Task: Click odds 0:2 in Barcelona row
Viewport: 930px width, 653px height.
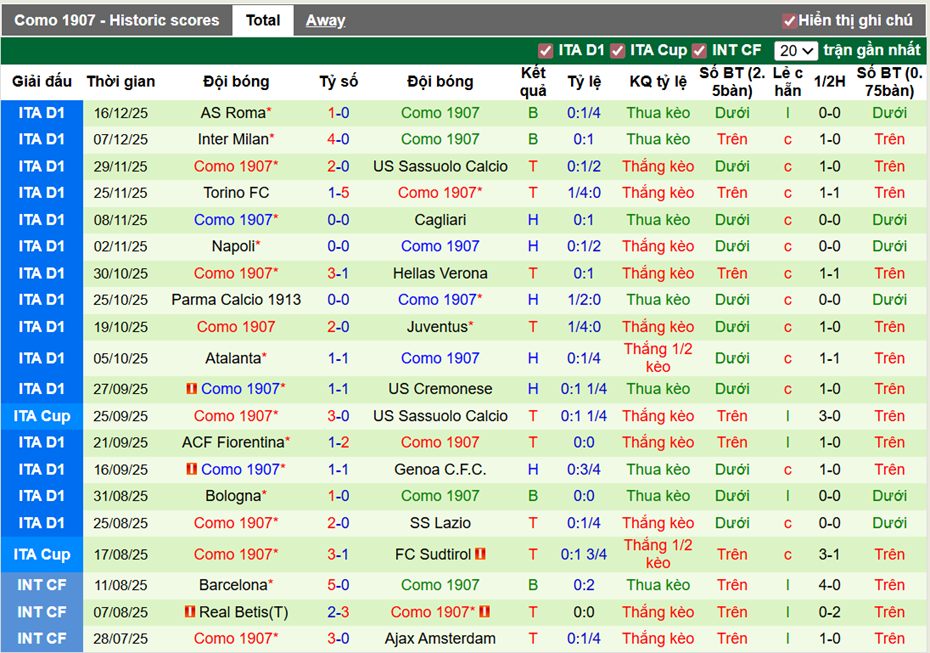Action: click(584, 585)
